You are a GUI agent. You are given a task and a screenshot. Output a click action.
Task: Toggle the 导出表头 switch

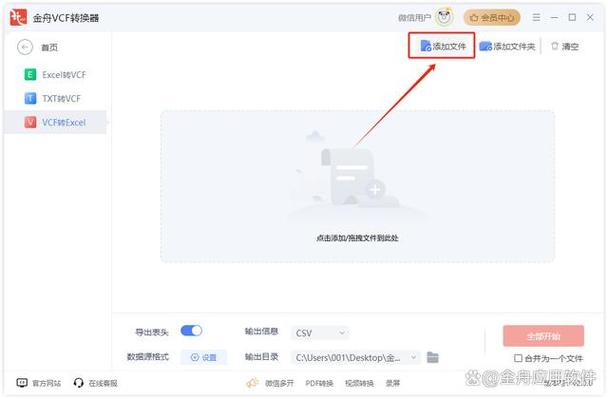(x=191, y=331)
